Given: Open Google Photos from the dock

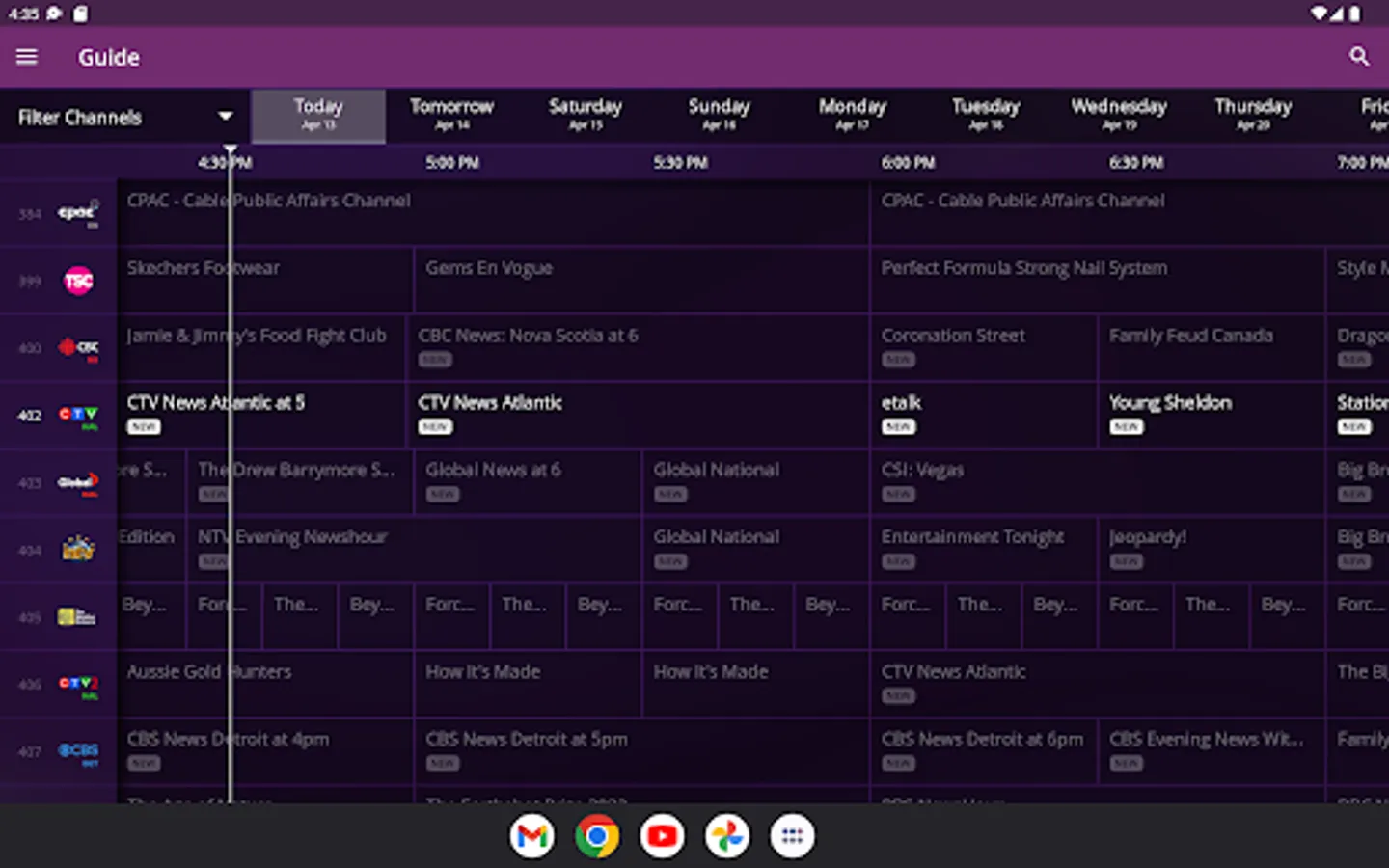Looking at the screenshot, I should [727, 836].
